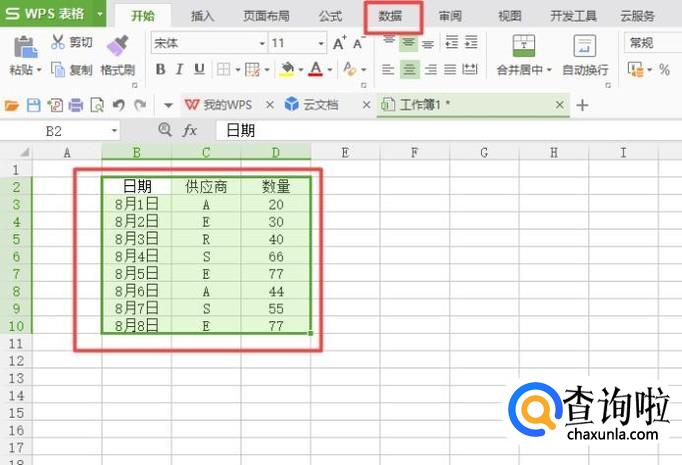Click the Merge and Center icon
Screen dimensions: 682x465
pos(523,45)
